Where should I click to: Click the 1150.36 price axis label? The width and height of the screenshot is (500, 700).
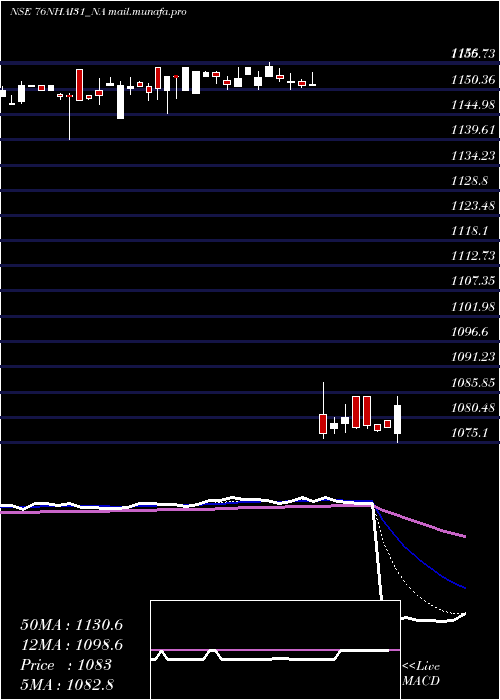473,80
